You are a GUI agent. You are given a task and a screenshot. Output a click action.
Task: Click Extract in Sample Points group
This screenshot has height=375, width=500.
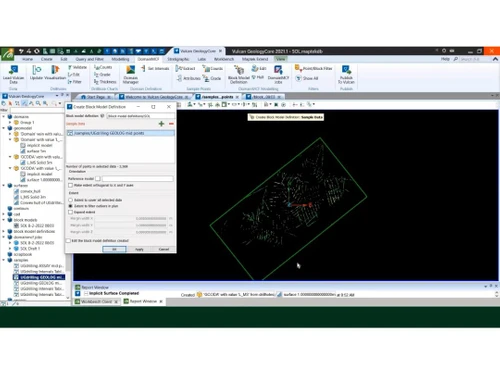point(185,68)
